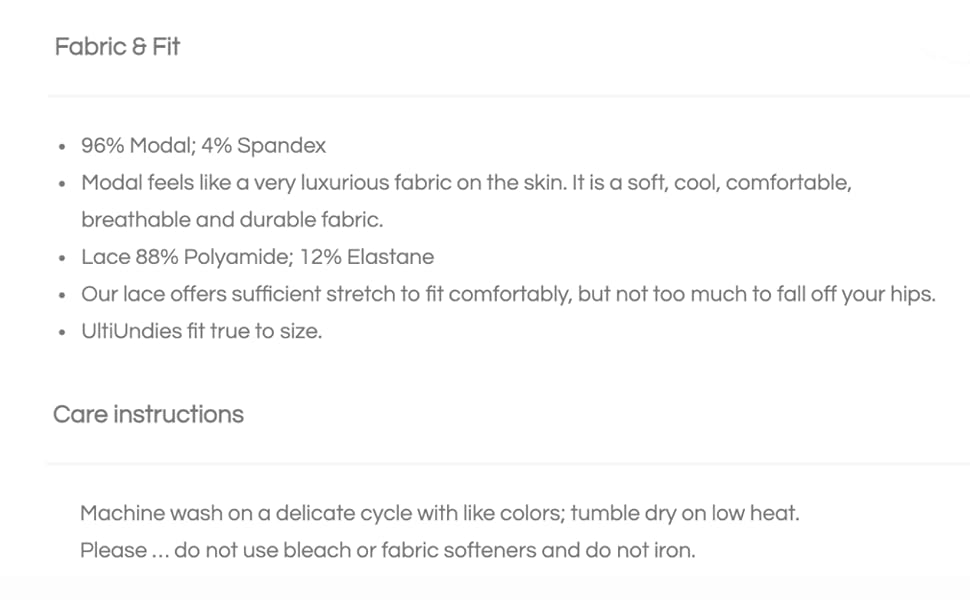Click the bullet beside "96% Modal; 4% Spandex"
This screenshot has height=600, width=970.
[63, 147]
